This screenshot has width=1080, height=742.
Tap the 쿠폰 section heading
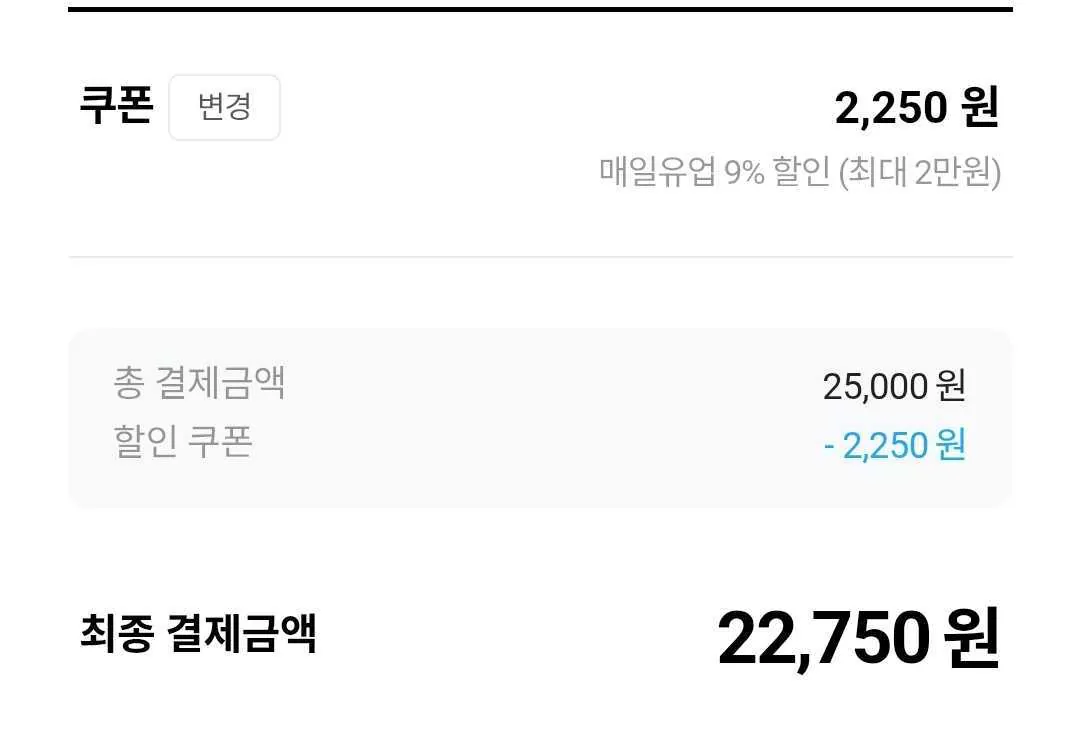click(115, 106)
